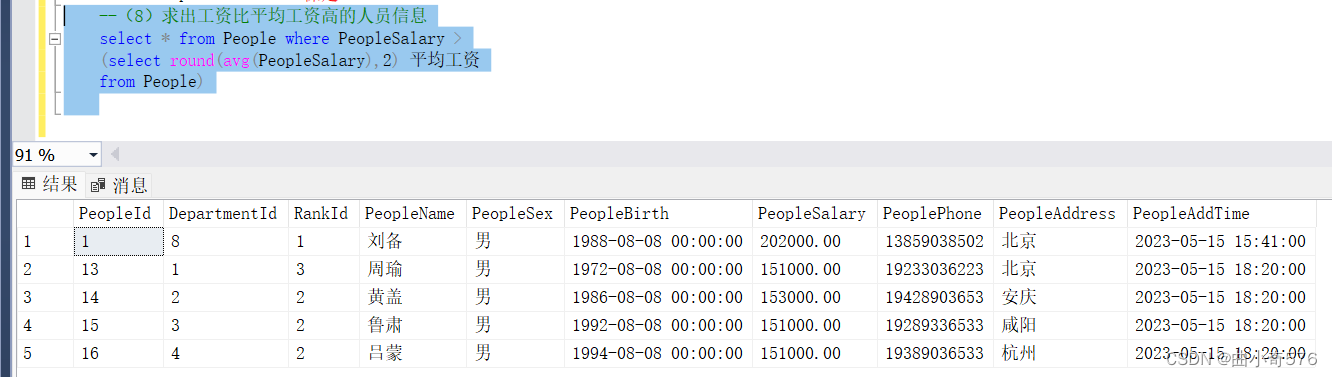Select the PeopleBirth column header
This screenshot has width=1332, height=377.
659,213
